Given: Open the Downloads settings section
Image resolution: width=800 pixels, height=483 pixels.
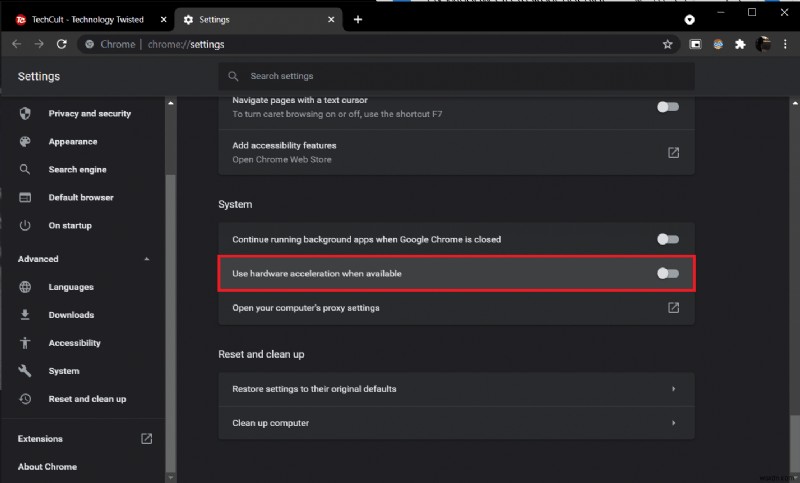Looking at the screenshot, I should click(71, 315).
